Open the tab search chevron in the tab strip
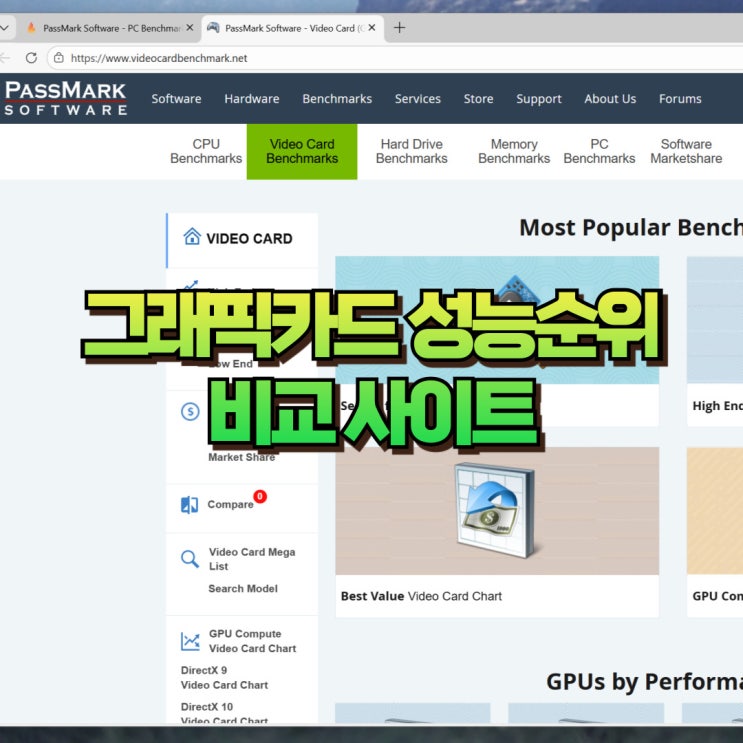 click(4, 28)
